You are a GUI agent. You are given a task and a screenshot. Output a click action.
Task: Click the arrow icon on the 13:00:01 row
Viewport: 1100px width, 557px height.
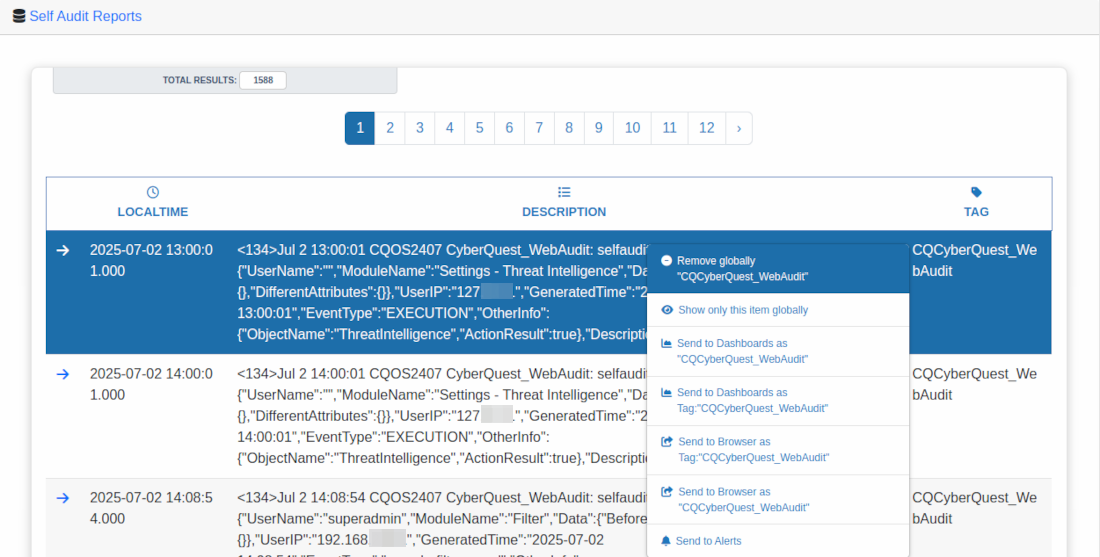[63, 250]
